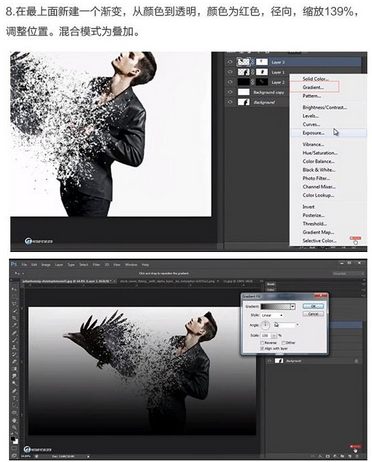
Task: Click the Scale value input field
Action: [266, 335]
